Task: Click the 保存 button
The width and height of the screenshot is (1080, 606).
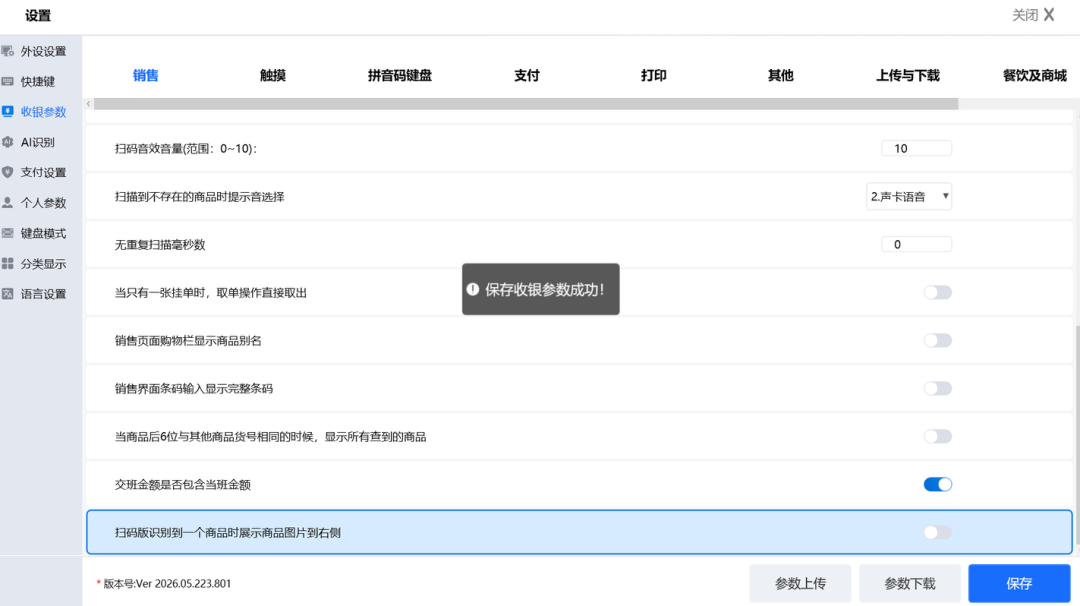Action: coord(1019,583)
